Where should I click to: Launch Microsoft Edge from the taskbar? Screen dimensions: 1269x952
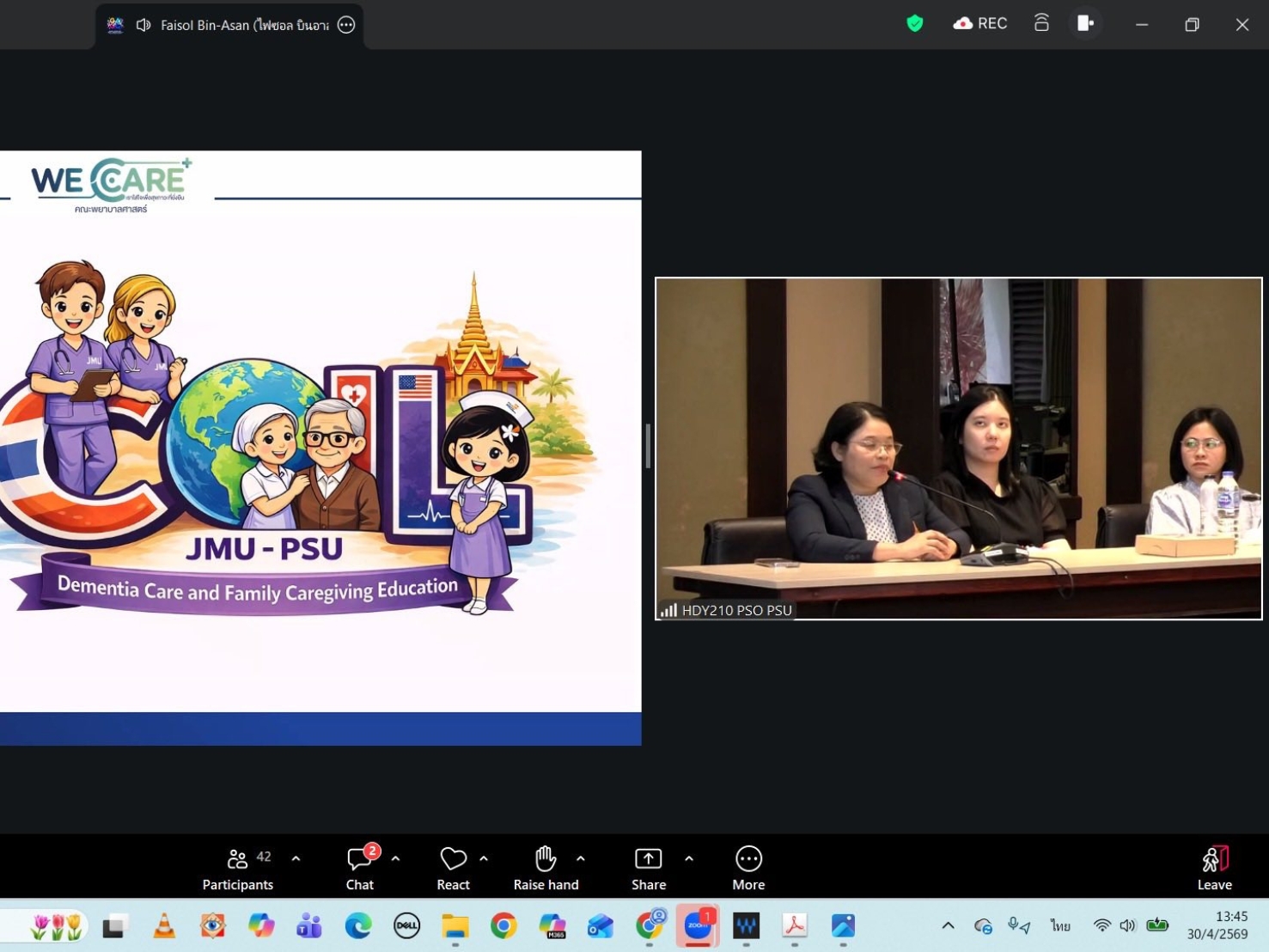point(358,926)
